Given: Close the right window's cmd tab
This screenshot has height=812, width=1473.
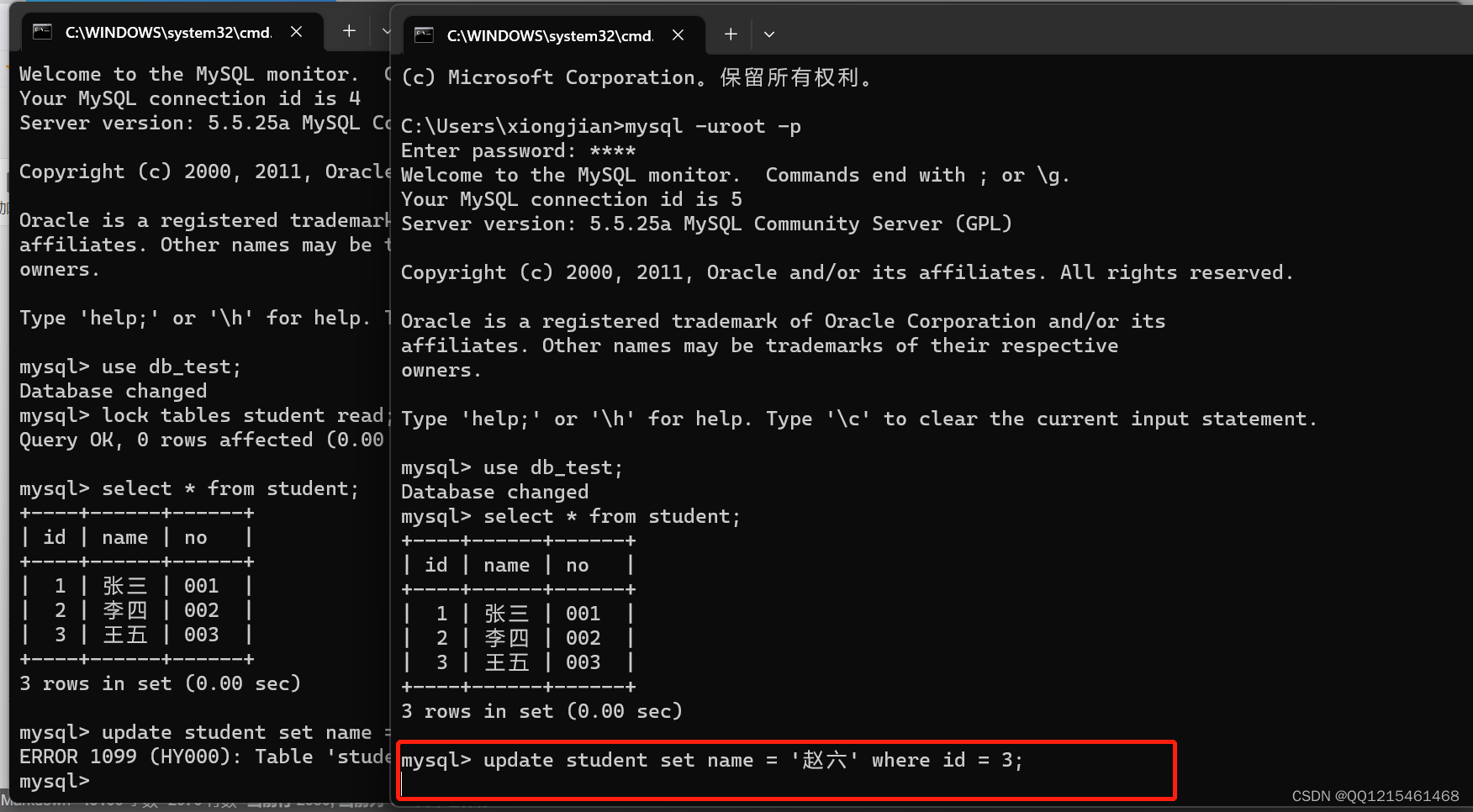Looking at the screenshot, I should tap(678, 35).
